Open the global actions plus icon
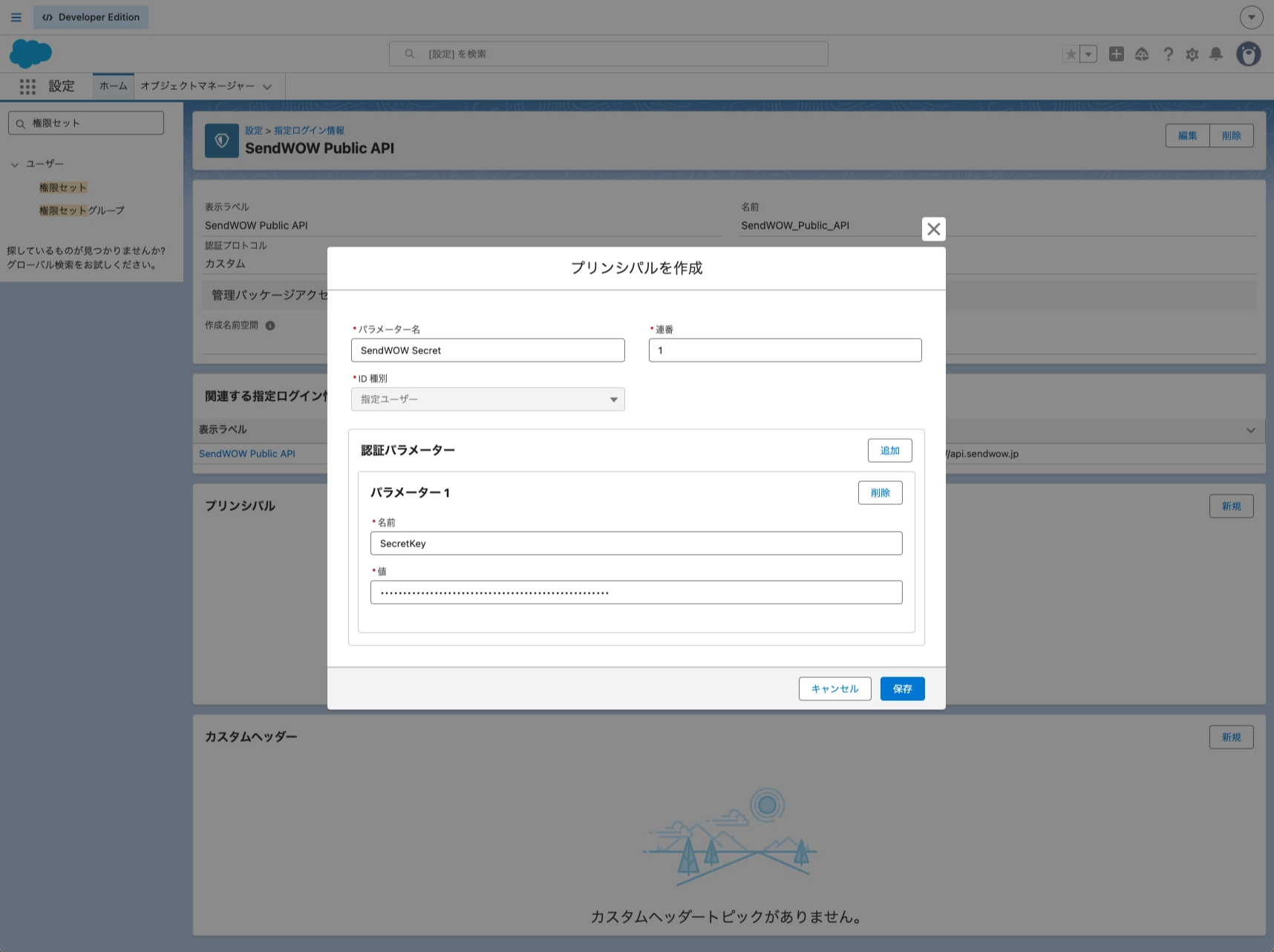This screenshot has width=1274, height=952. (x=1116, y=54)
